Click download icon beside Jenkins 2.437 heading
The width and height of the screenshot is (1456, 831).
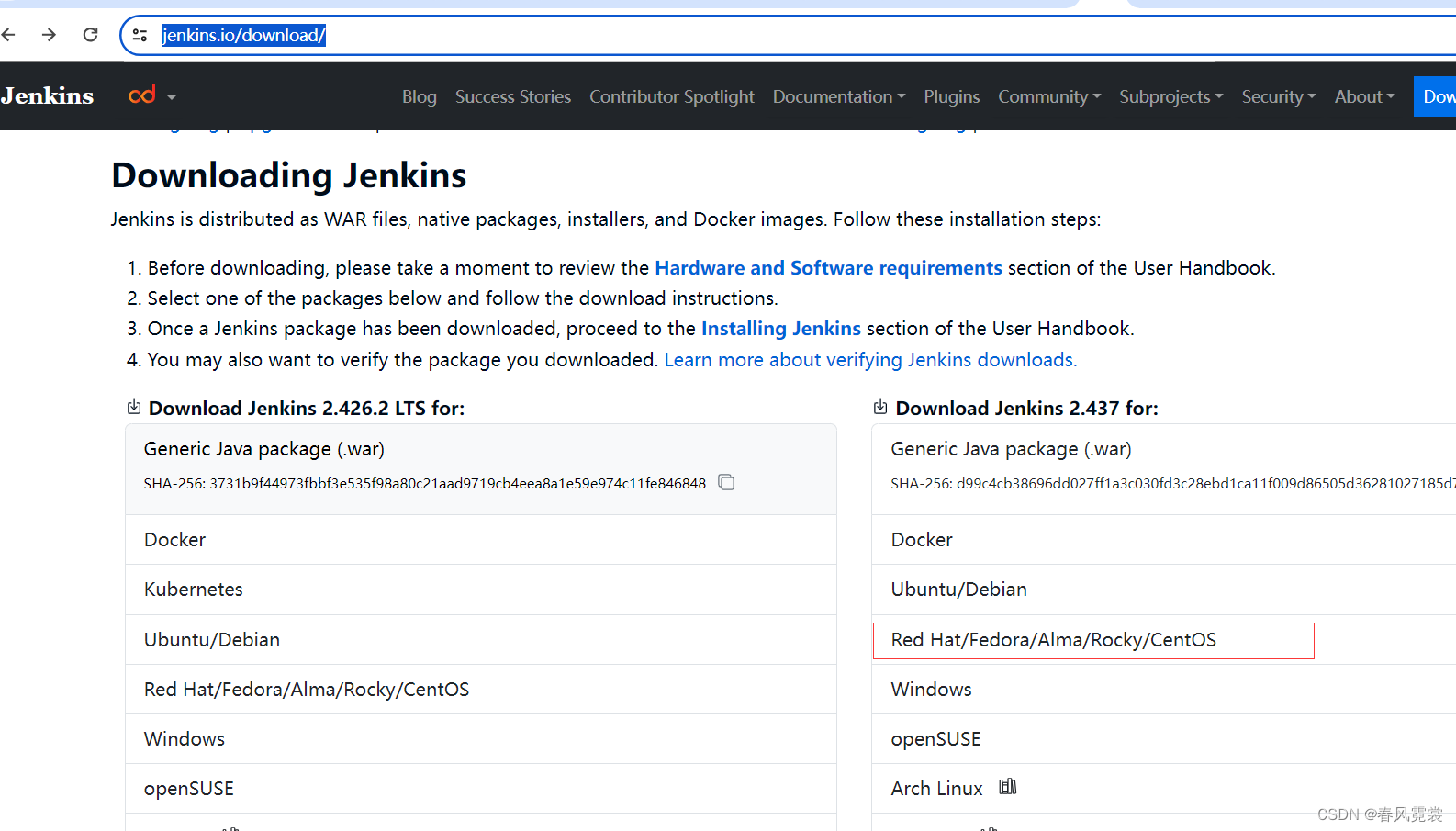880,407
